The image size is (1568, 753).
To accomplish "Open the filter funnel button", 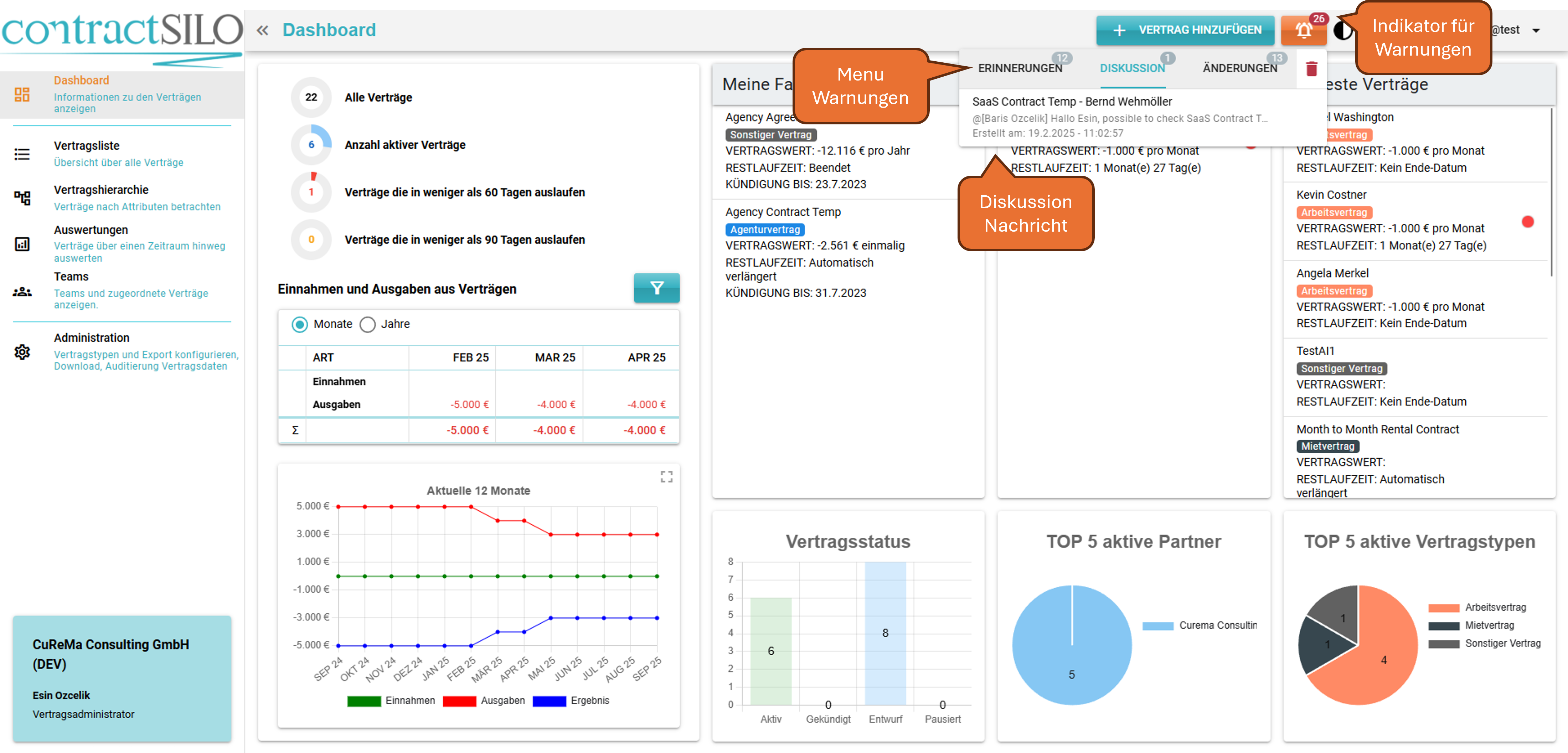I will (x=656, y=288).
